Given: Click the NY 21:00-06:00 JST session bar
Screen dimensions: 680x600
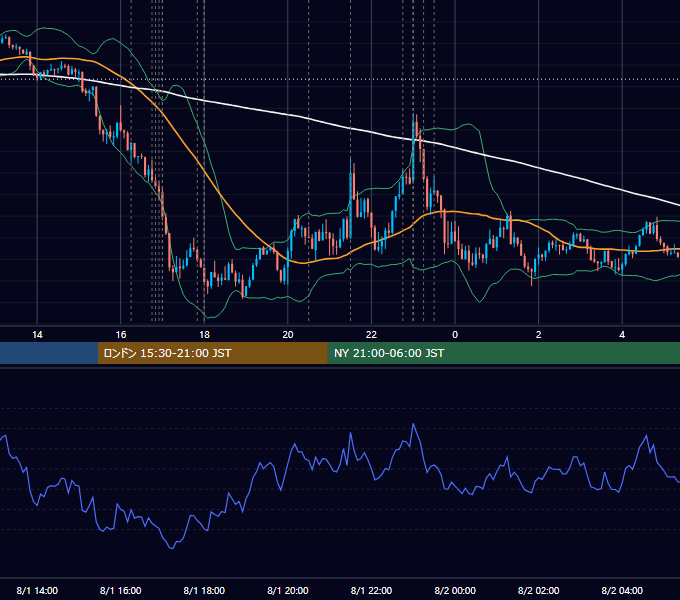Looking at the screenshot, I should pyautogui.click(x=503, y=353).
